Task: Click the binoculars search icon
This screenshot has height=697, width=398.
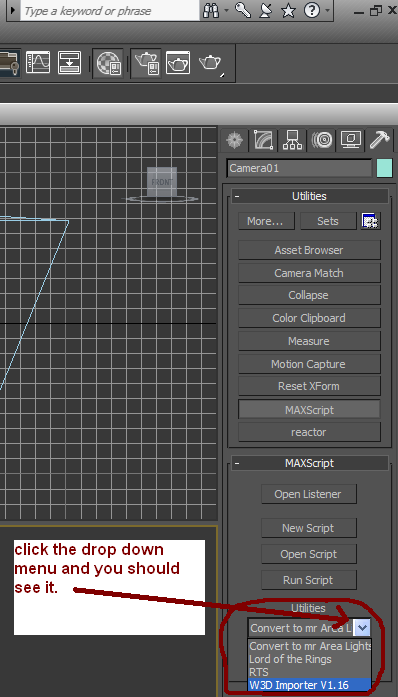Action: pos(211,11)
